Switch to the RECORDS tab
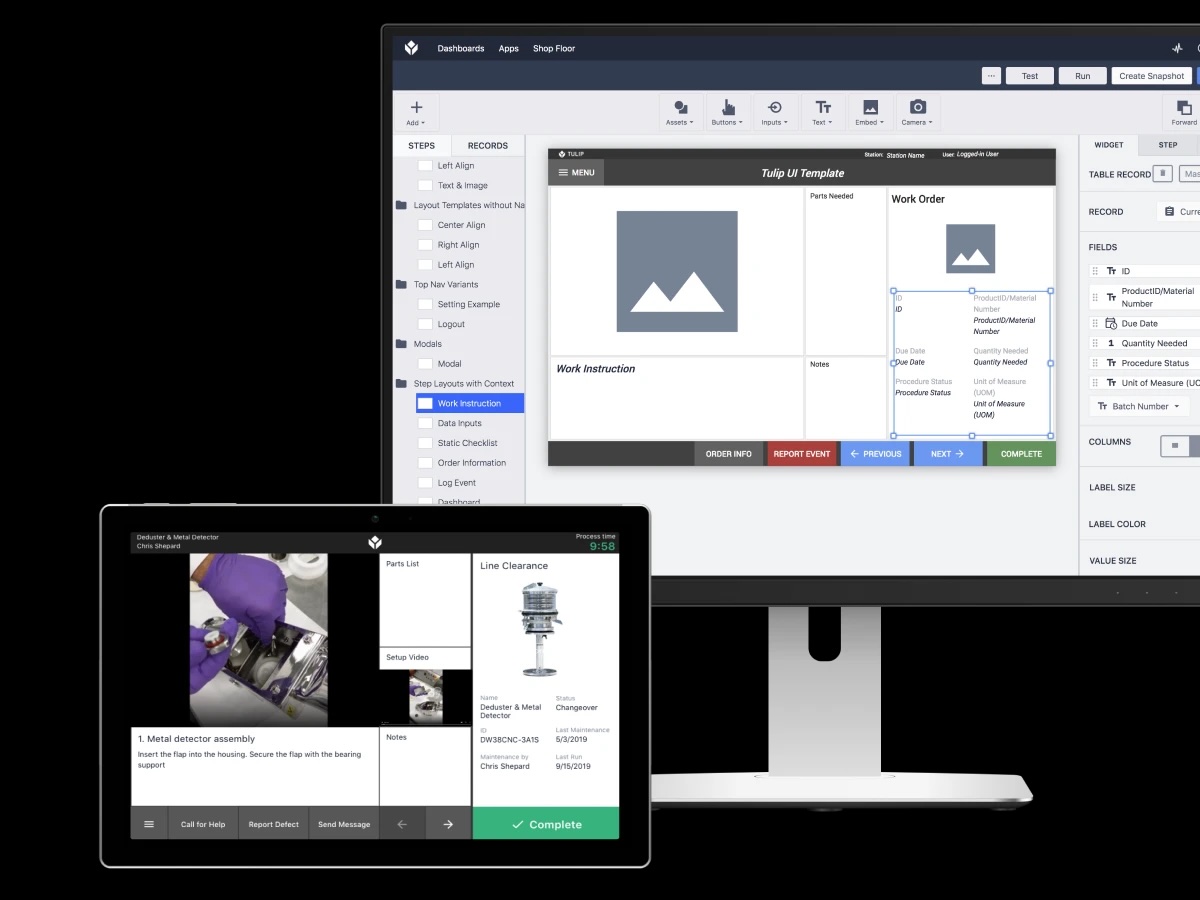 (x=488, y=146)
